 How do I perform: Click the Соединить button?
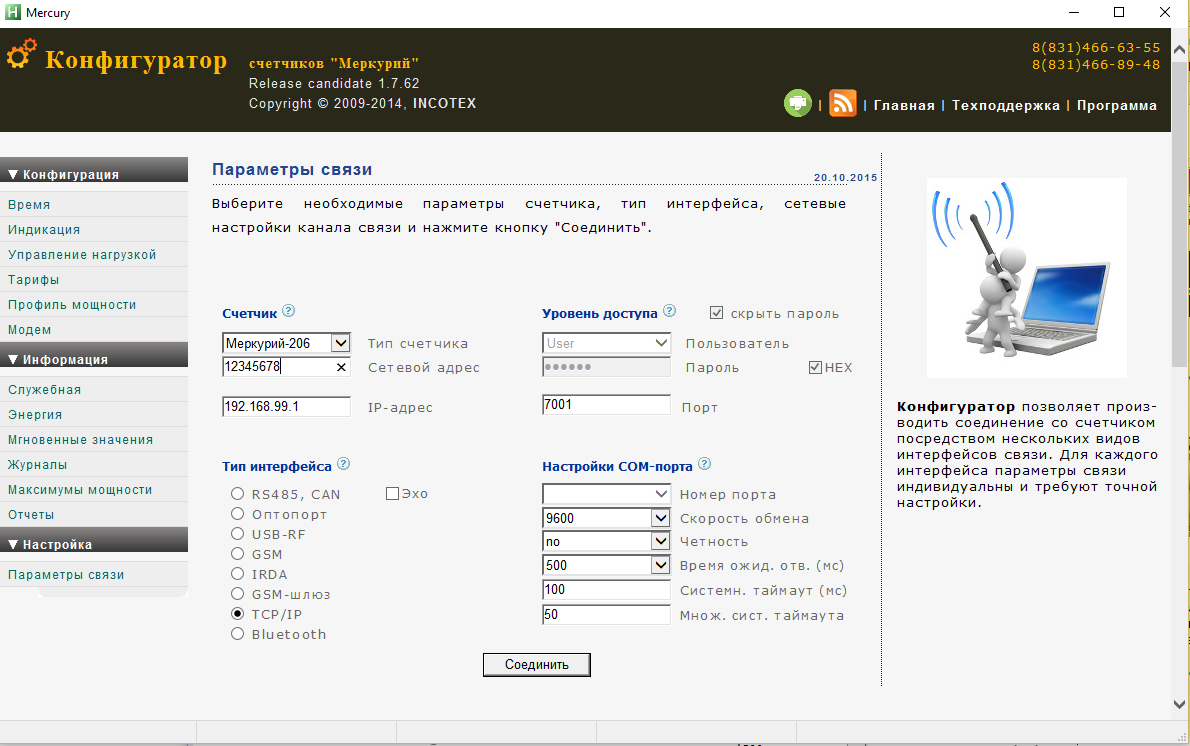coord(537,665)
